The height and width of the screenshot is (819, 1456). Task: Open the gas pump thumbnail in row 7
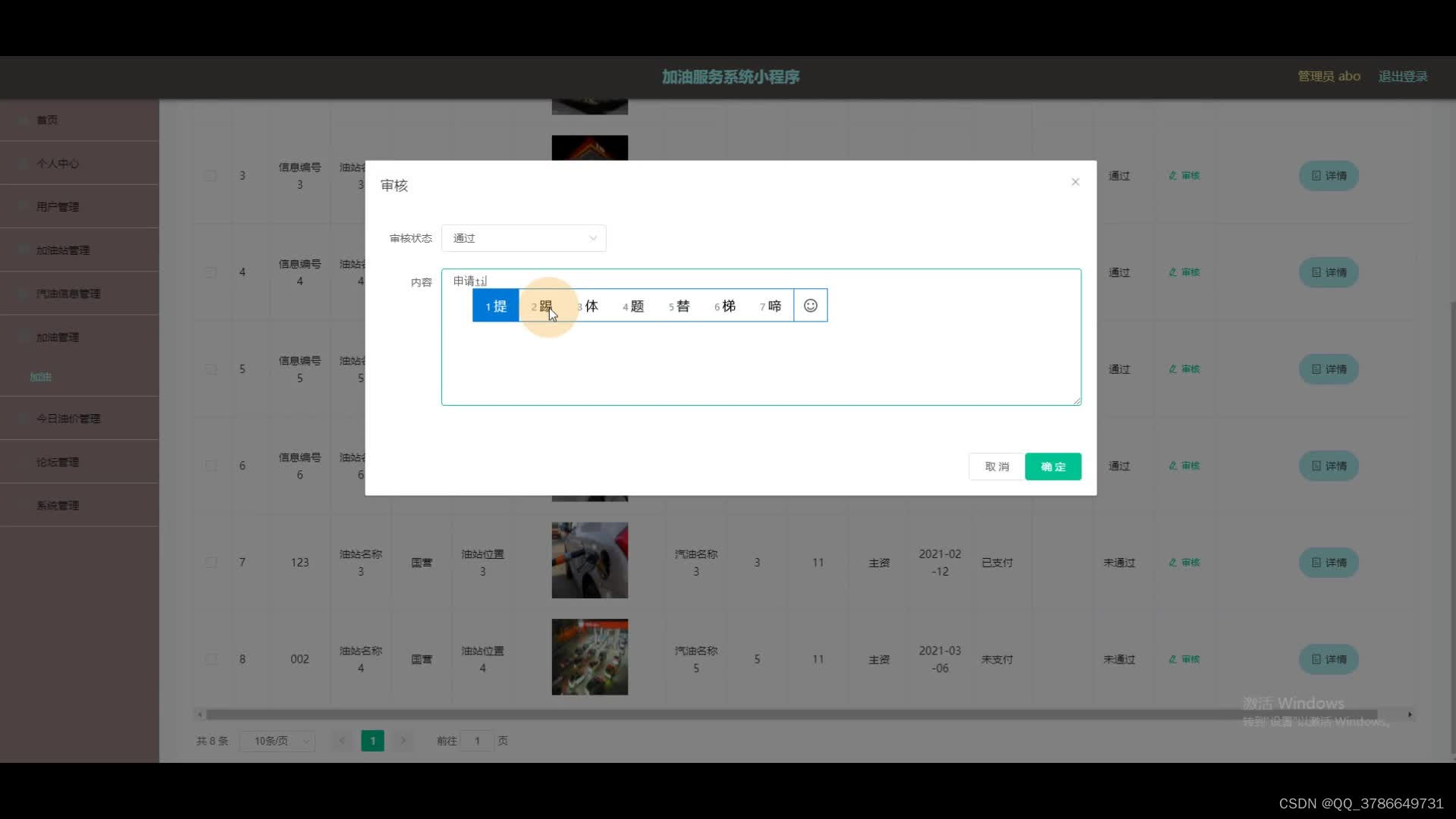(589, 560)
